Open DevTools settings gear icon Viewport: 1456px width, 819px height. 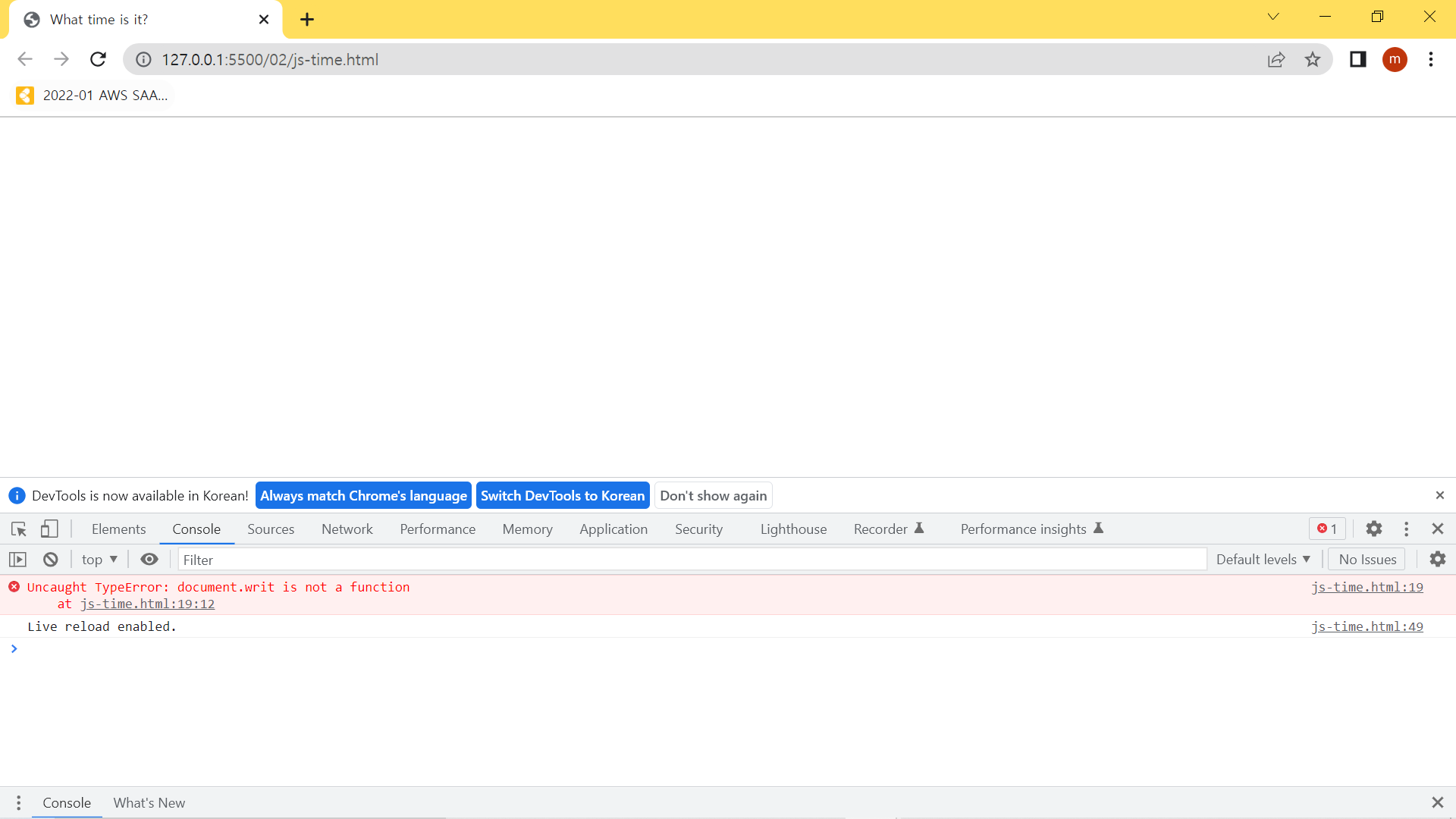coord(1373,529)
